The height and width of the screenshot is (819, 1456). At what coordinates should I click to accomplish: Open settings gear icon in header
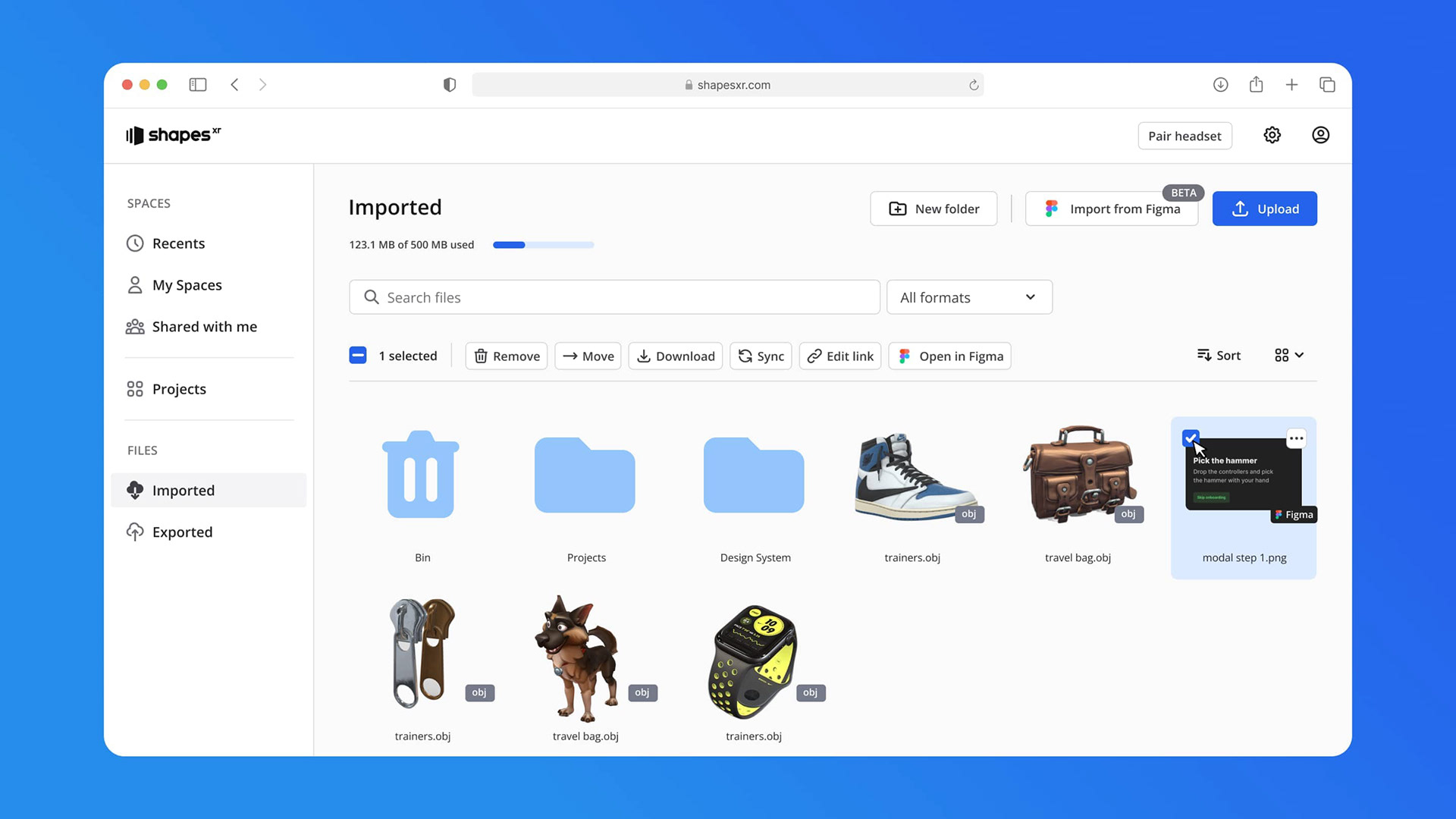[x=1272, y=135]
